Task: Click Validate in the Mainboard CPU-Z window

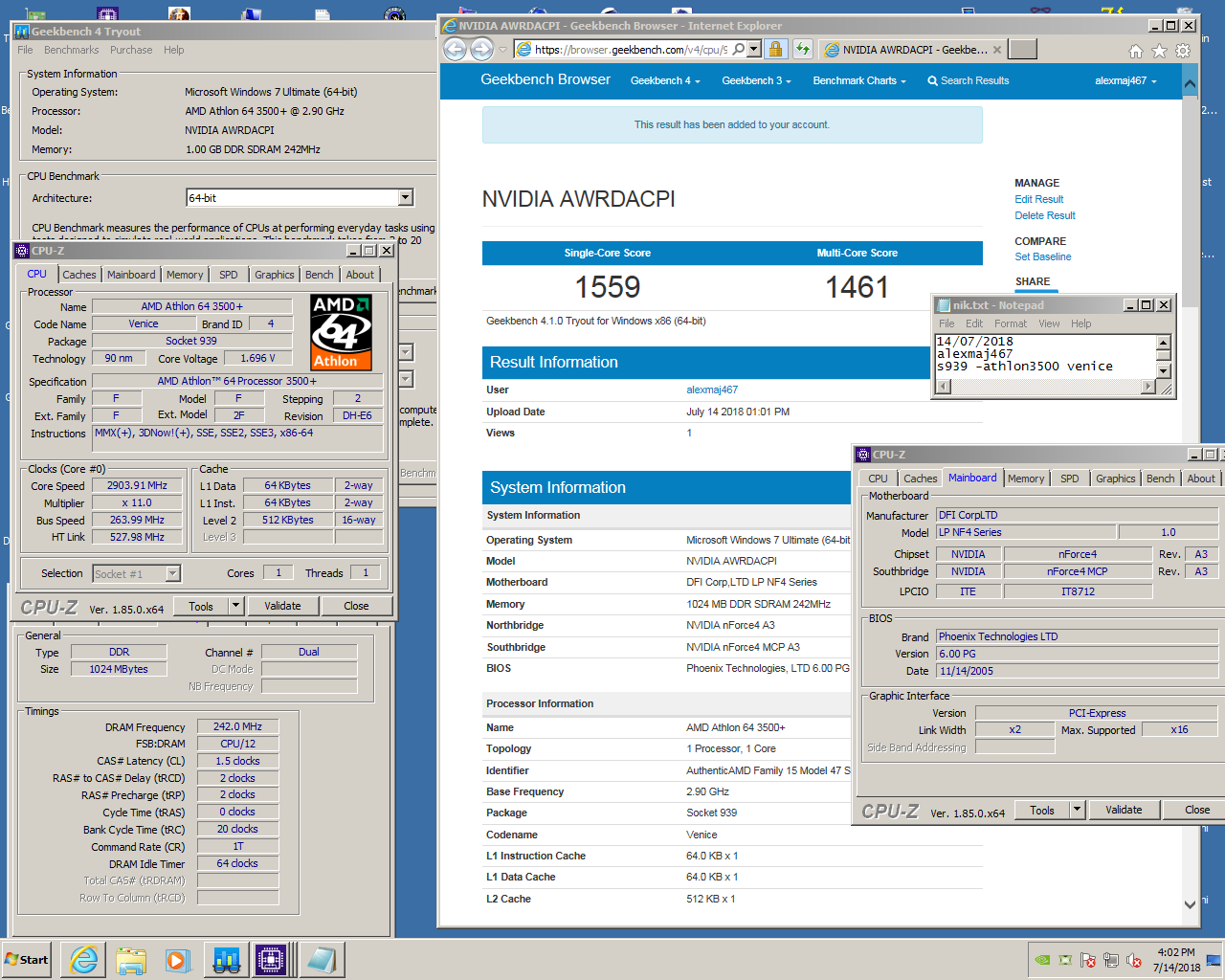Action: (x=1124, y=810)
